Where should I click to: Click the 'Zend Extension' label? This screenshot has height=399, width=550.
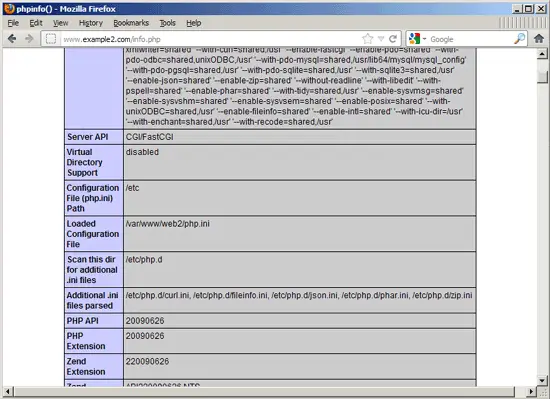(94, 366)
